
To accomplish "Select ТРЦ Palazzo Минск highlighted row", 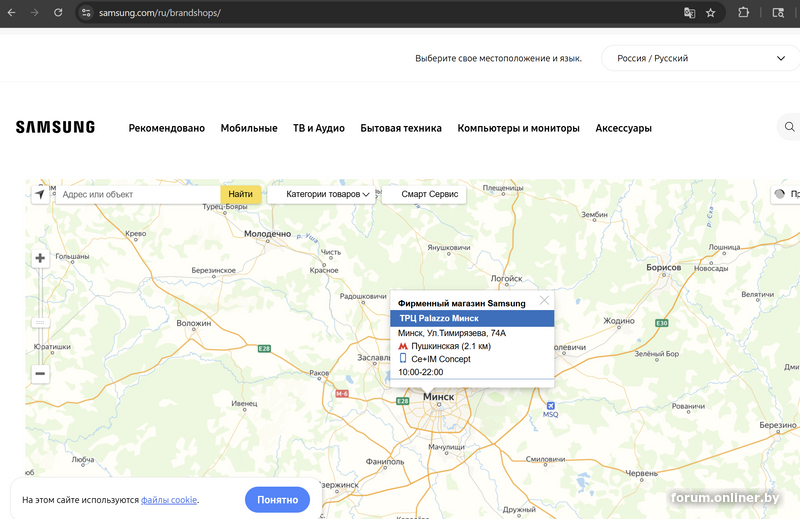I will [472, 318].
